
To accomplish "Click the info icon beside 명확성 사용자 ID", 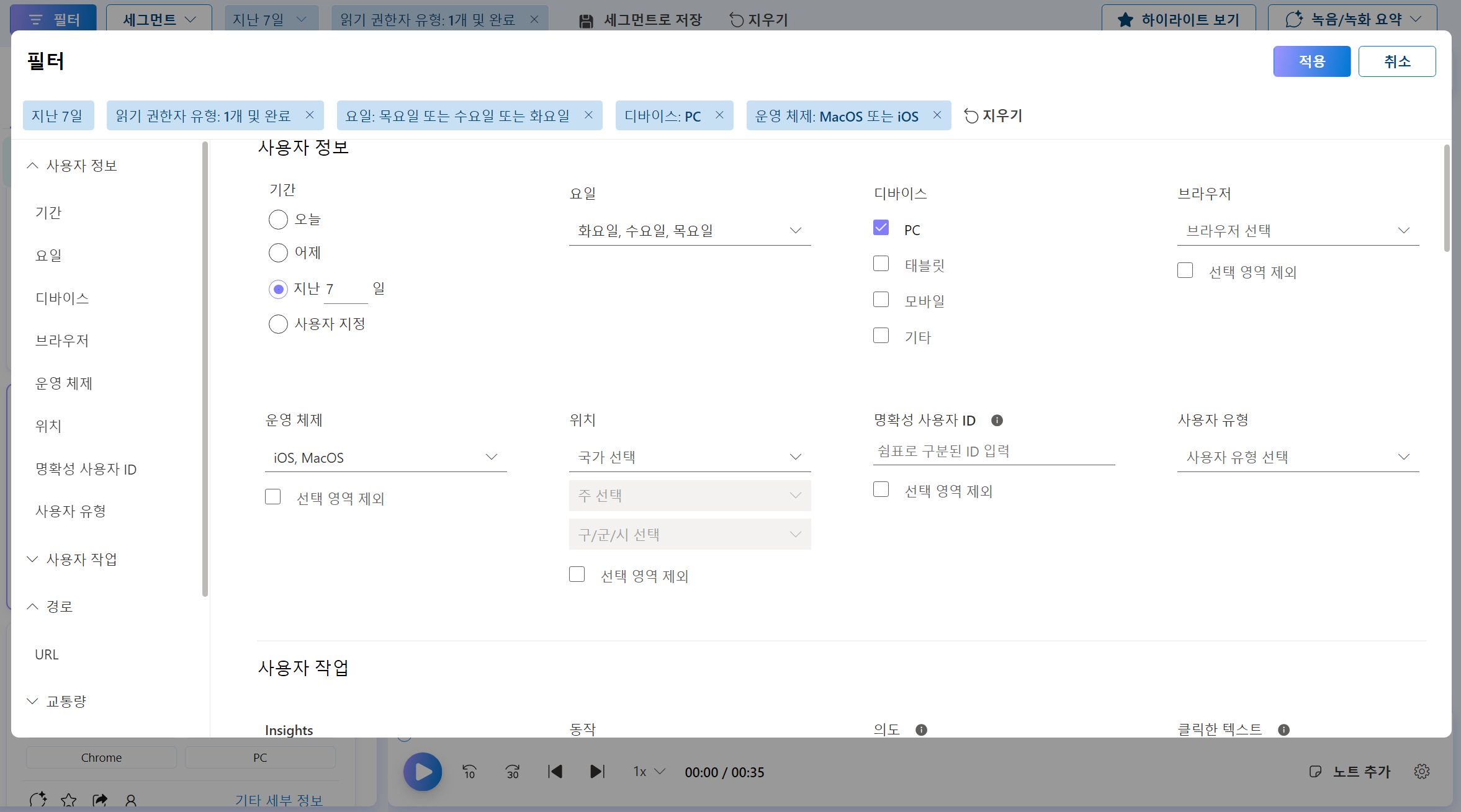I will pyautogui.click(x=997, y=421).
